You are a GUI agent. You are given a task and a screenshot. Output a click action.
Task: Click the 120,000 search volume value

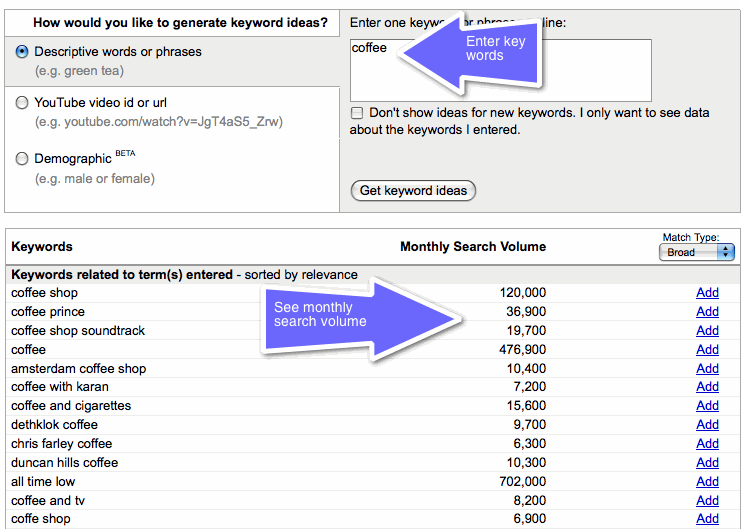click(523, 293)
